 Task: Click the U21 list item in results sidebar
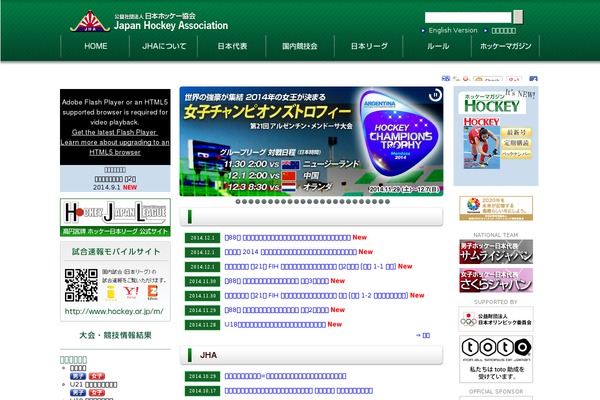click(x=93, y=385)
